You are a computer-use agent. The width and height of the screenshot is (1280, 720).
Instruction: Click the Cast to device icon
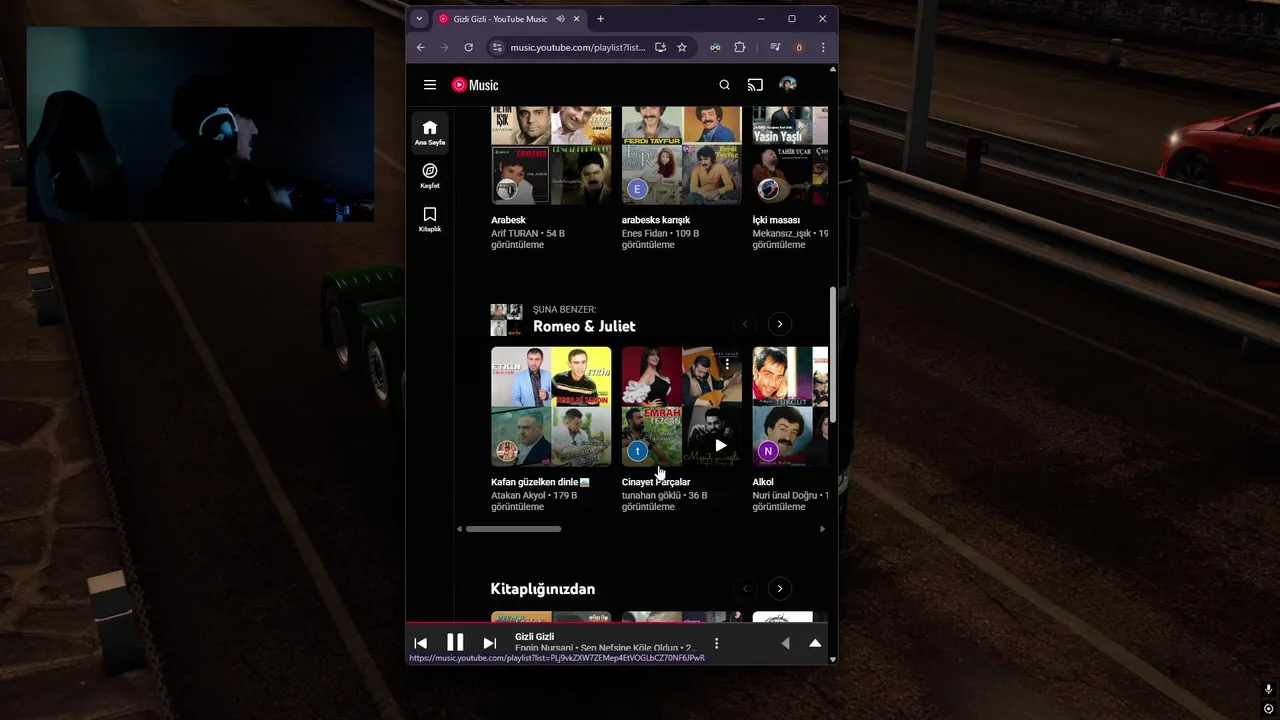pos(756,85)
